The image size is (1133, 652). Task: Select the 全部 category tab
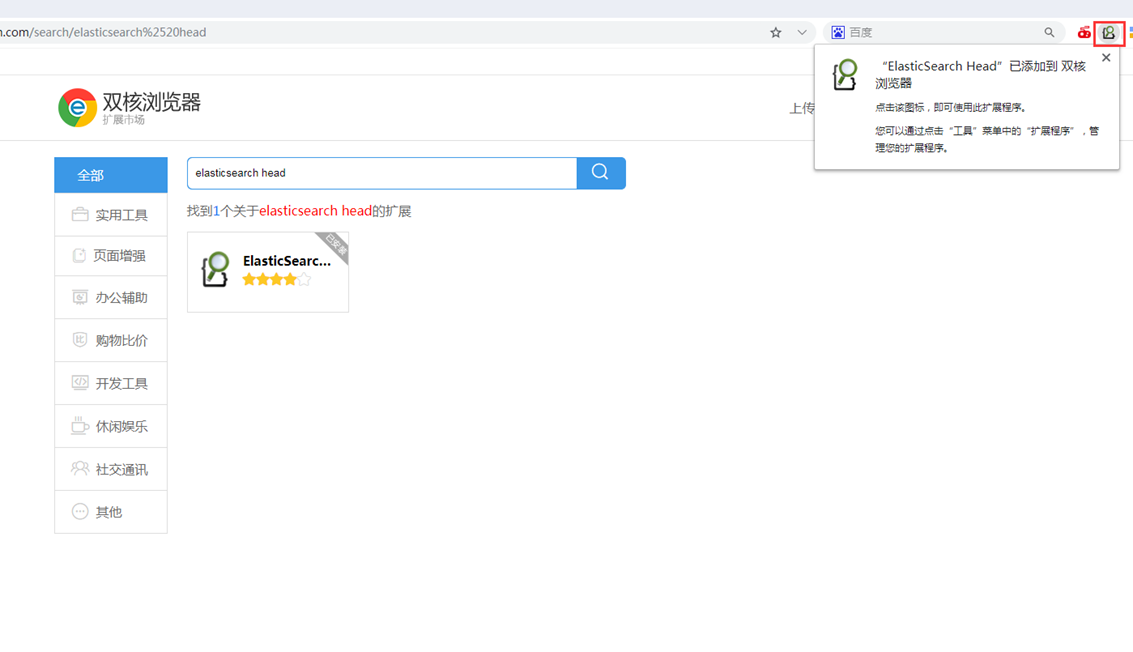coord(111,175)
